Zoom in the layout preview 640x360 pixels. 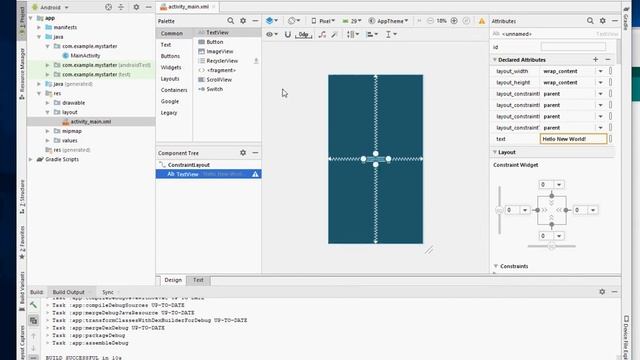click(x=454, y=21)
